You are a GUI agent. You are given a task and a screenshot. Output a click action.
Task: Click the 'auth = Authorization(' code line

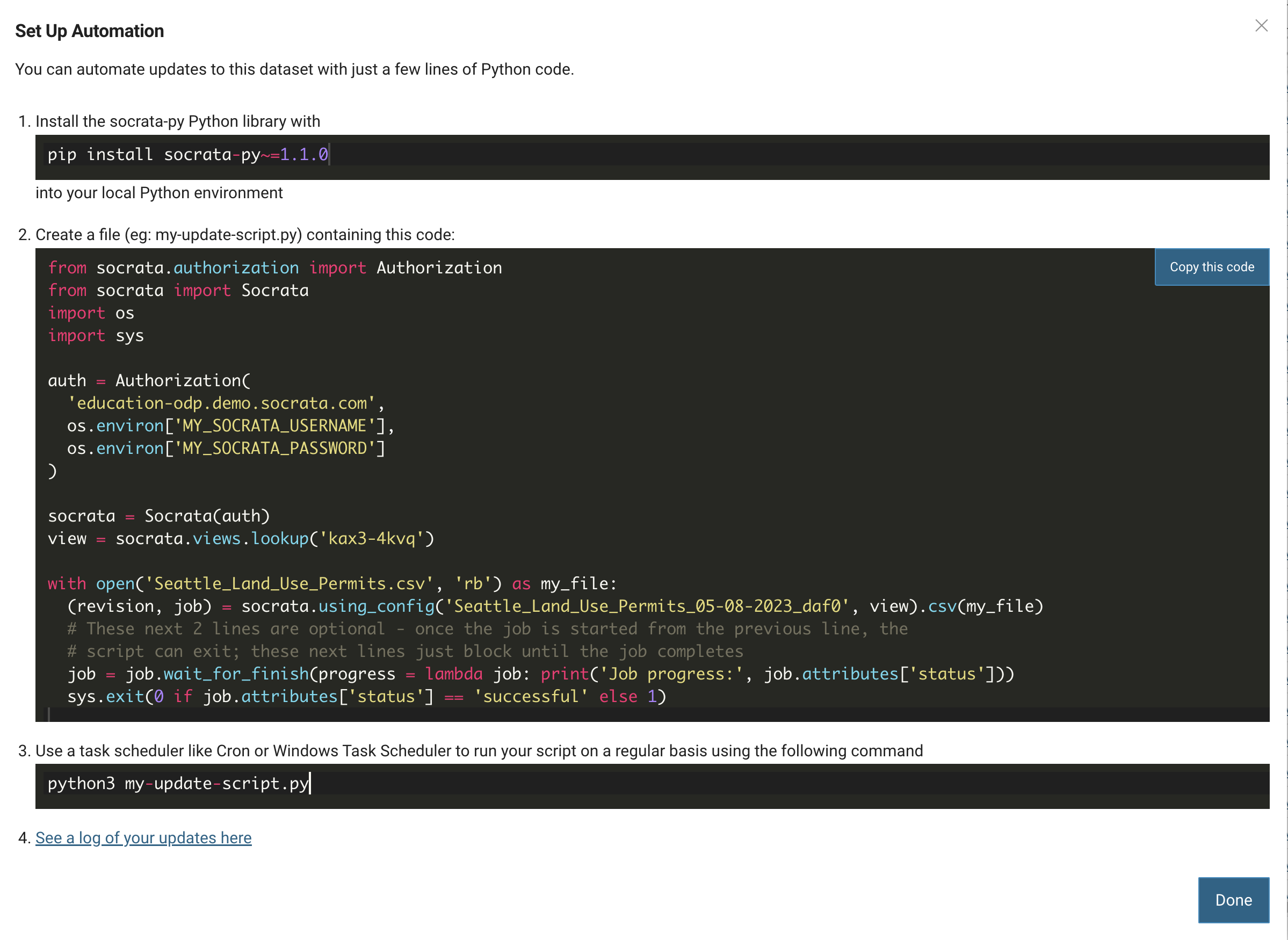[149, 381]
